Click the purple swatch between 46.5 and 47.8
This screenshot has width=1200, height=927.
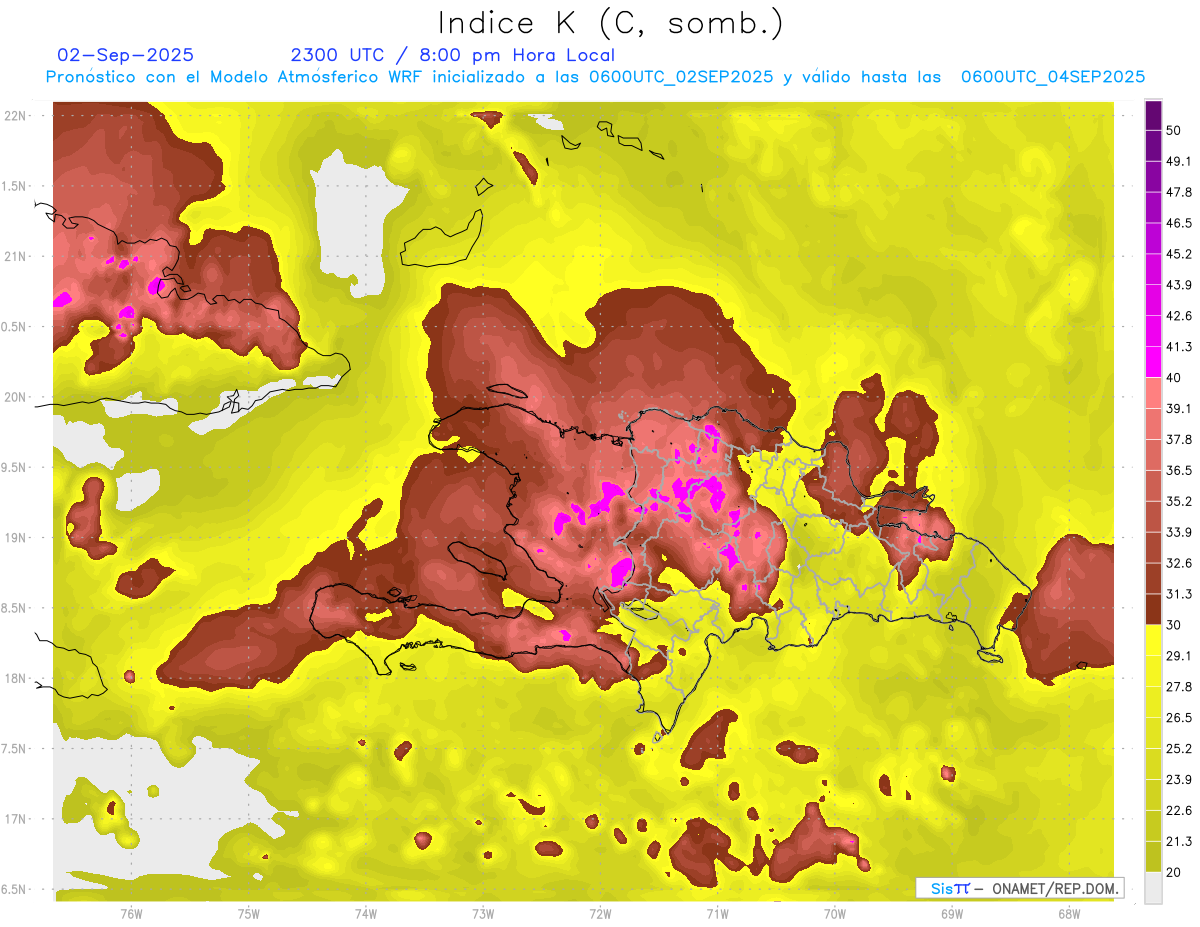(x=1153, y=207)
